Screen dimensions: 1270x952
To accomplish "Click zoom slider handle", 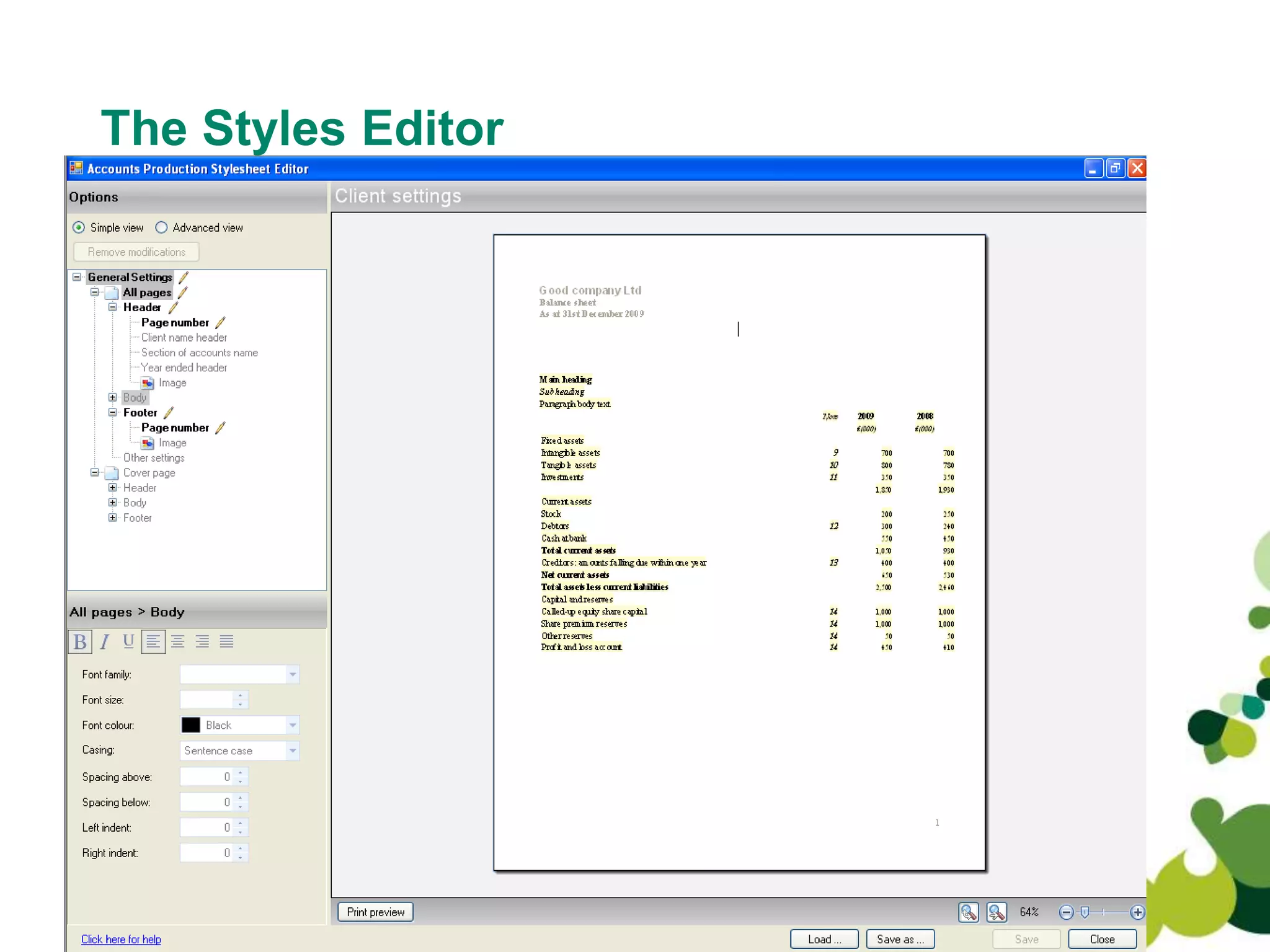I will click(x=1085, y=912).
